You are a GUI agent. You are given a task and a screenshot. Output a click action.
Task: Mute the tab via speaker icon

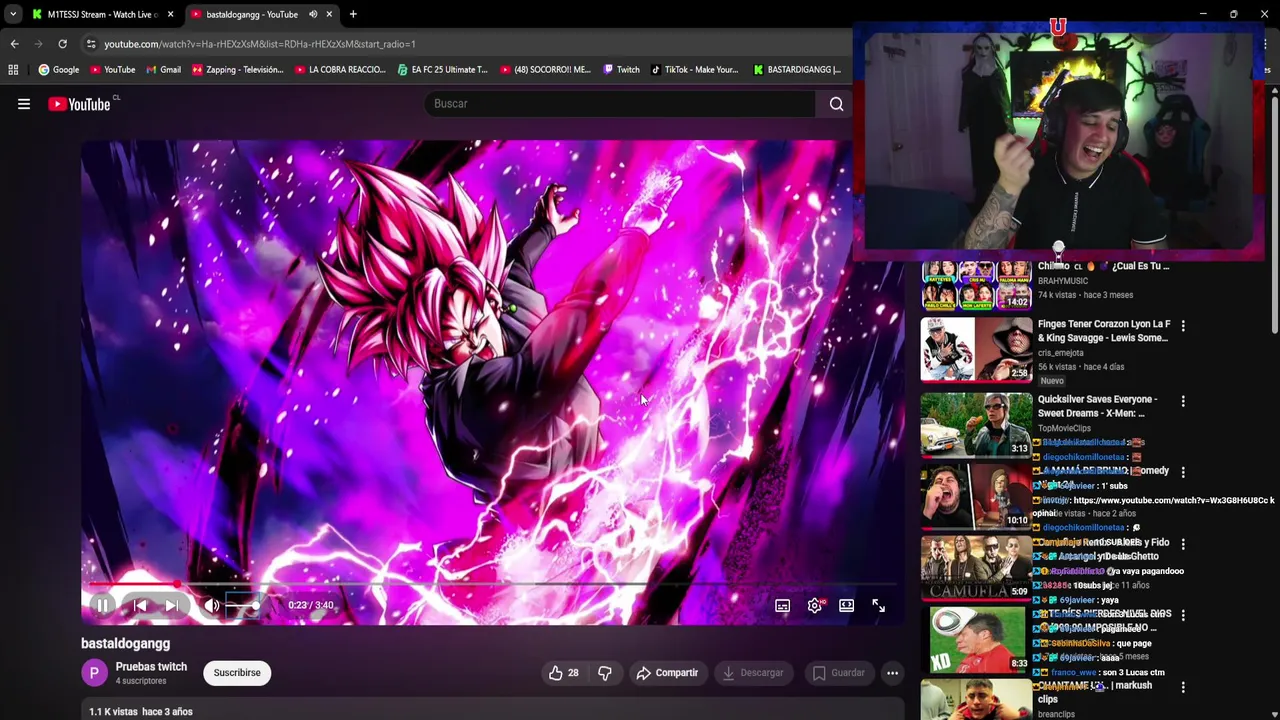point(313,14)
